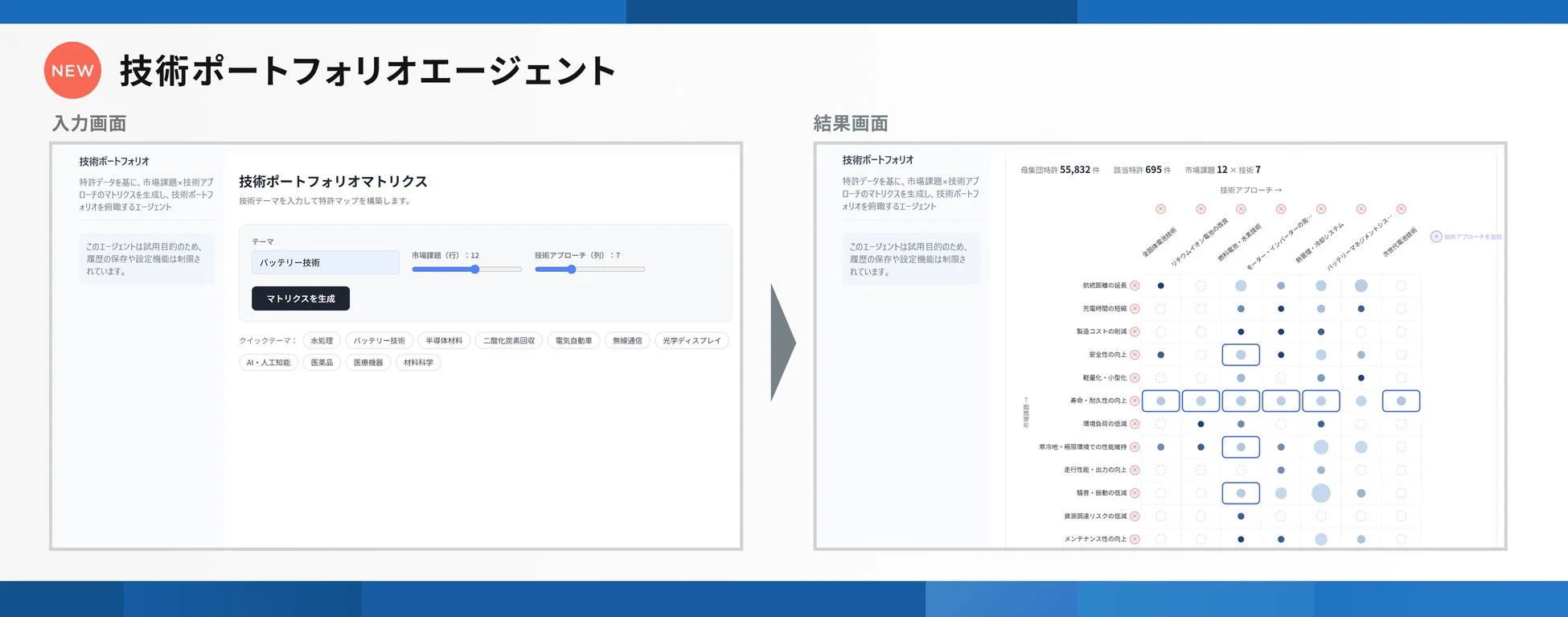This screenshot has height=617, width=1568.
Task: Click the 母集団特許 55,832 件 count
Action: point(1060,170)
